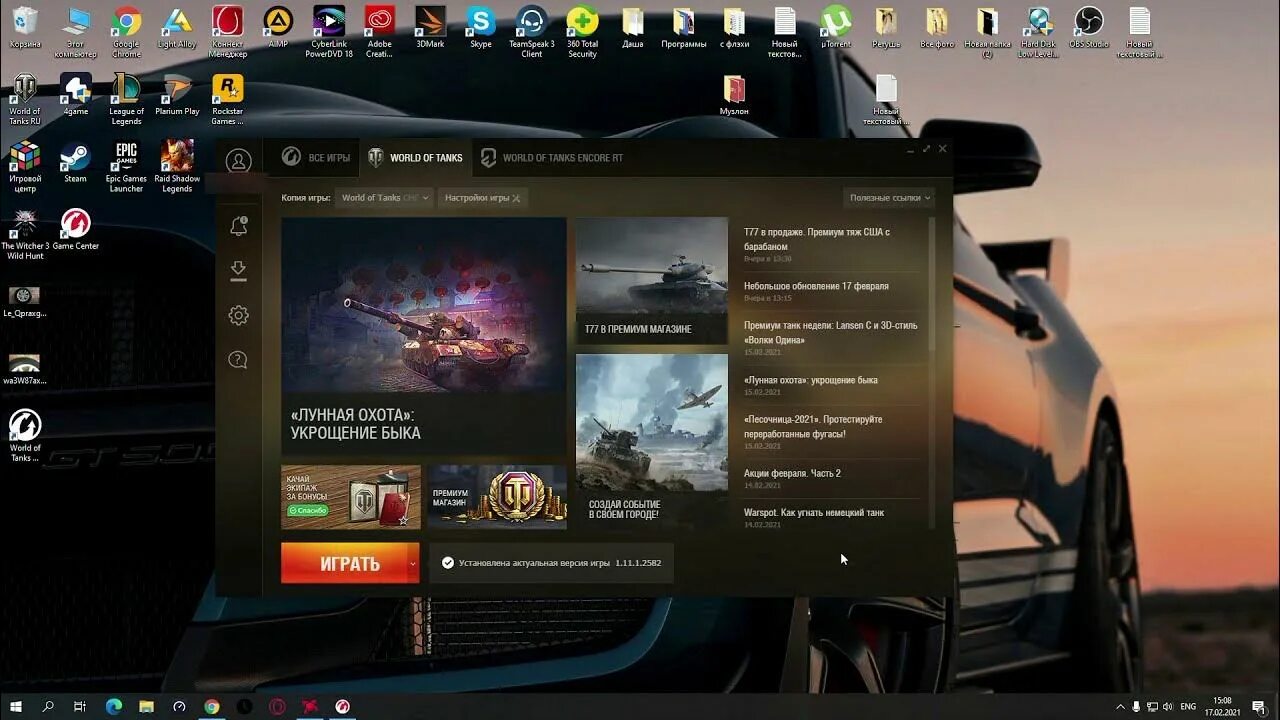
Task: Select the Skype desktop icon
Action: [x=481, y=27]
